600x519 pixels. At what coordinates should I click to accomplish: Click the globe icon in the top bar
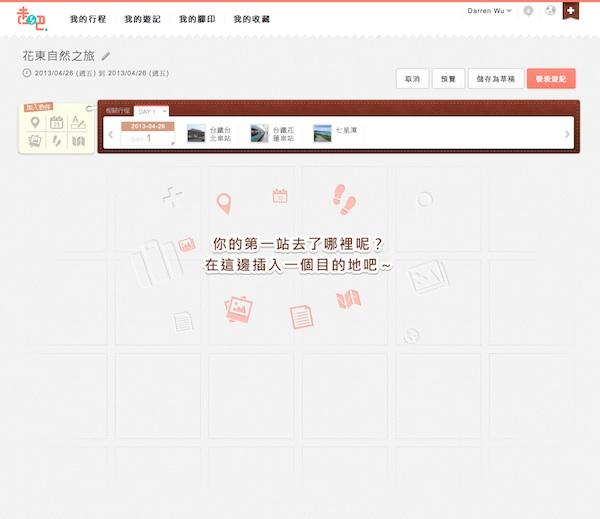550,11
